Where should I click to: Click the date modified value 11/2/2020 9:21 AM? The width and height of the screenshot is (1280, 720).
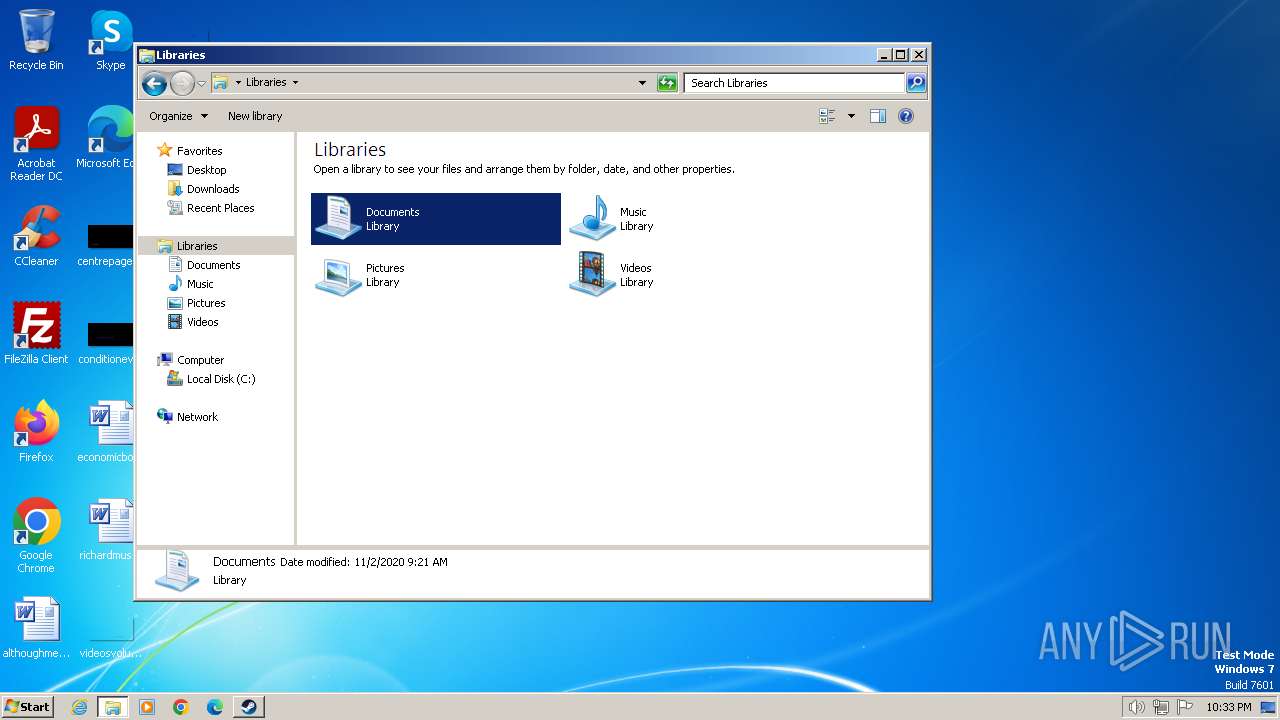(x=401, y=562)
